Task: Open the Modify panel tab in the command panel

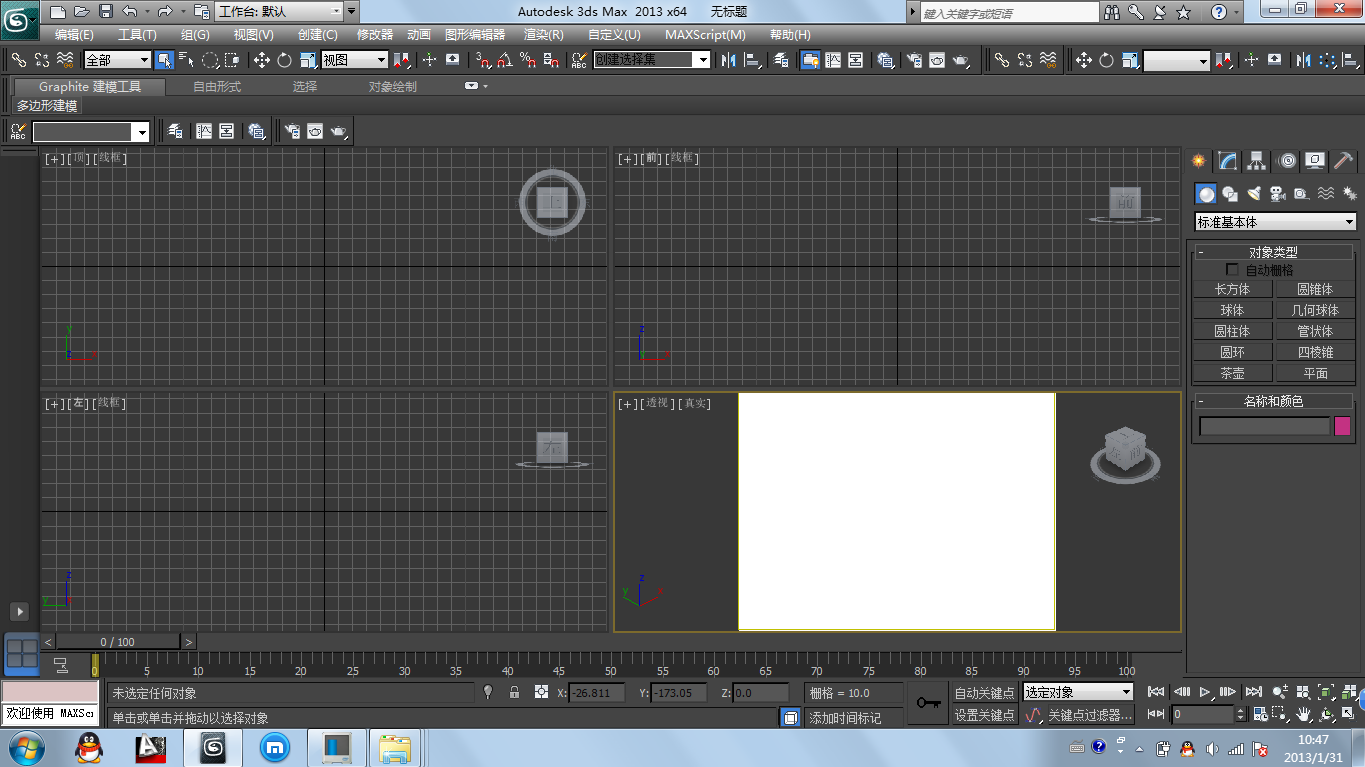Action: 1228,161
